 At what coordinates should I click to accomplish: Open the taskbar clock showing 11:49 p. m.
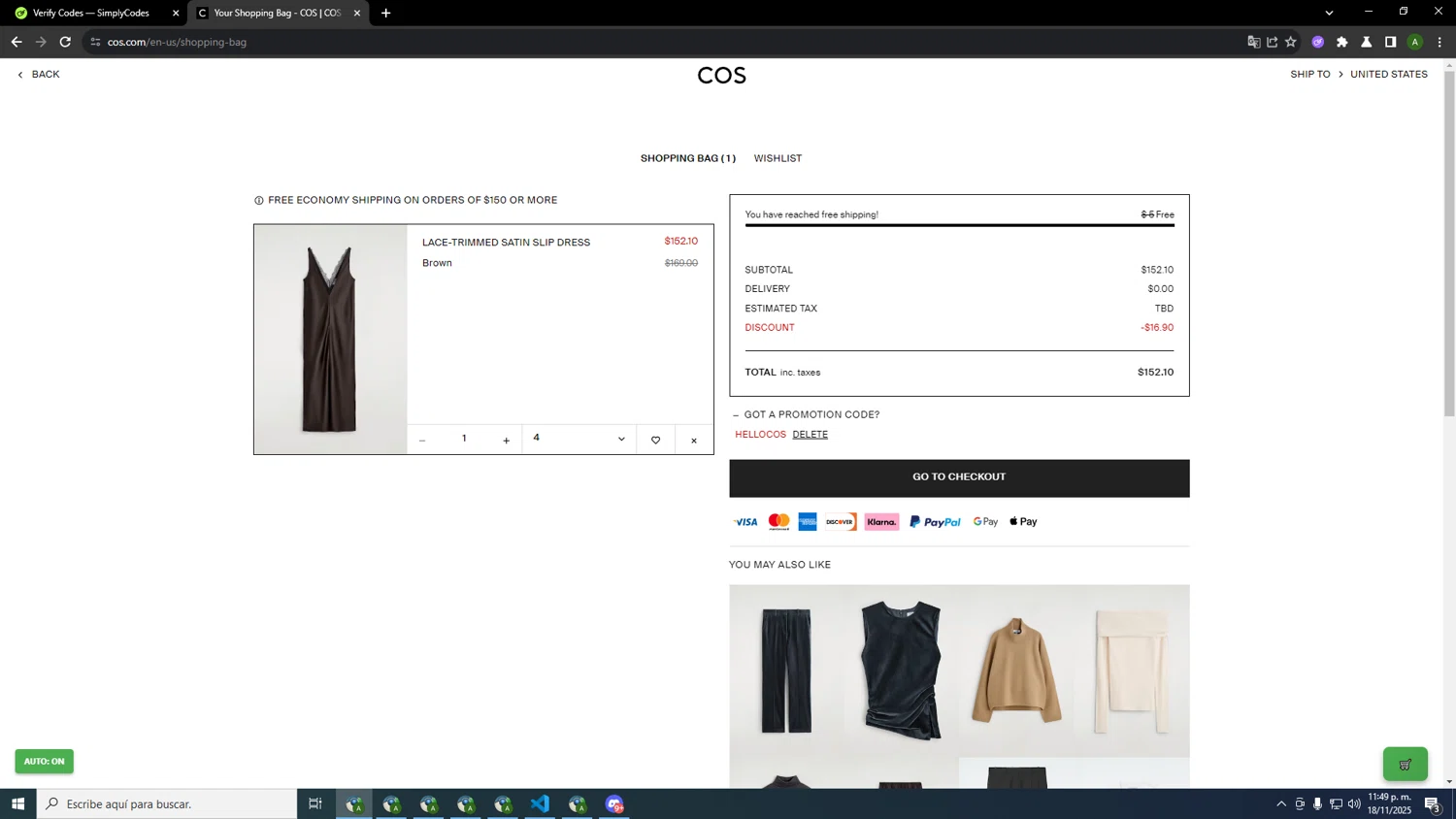1389,803
